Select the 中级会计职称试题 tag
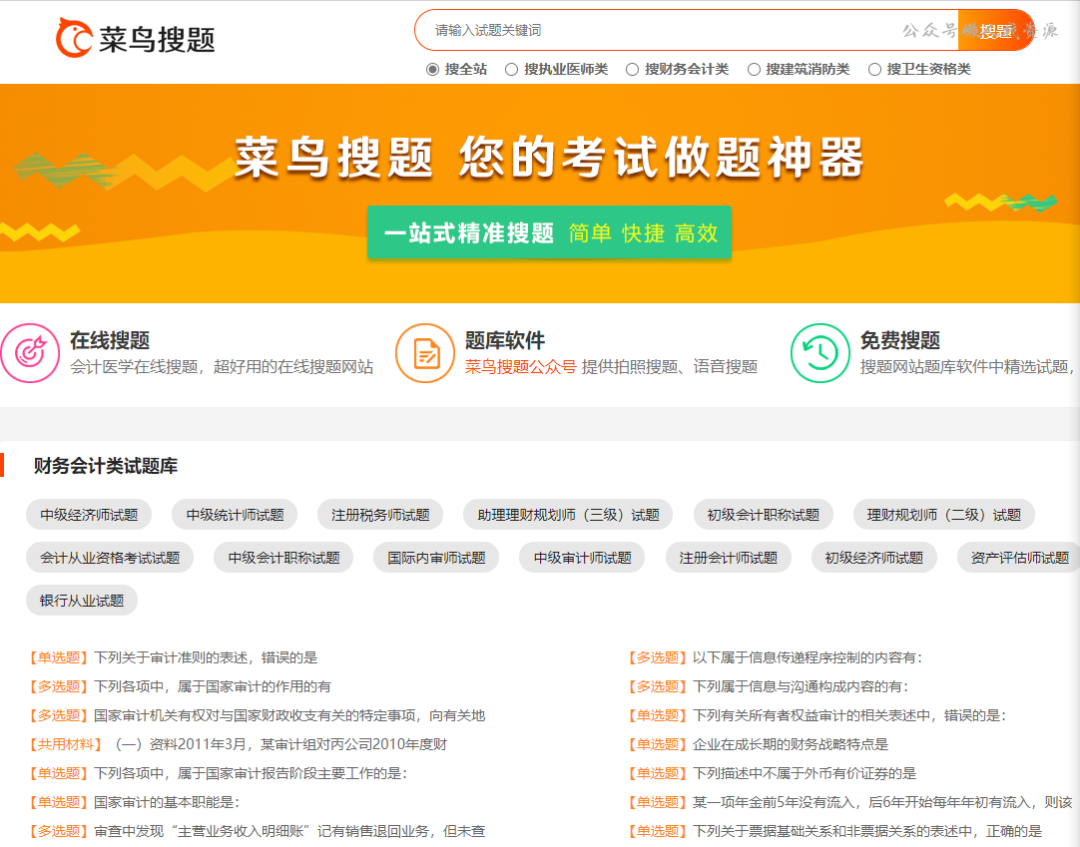The height and width of the screenshot is (847, 1080). point(284,558)
